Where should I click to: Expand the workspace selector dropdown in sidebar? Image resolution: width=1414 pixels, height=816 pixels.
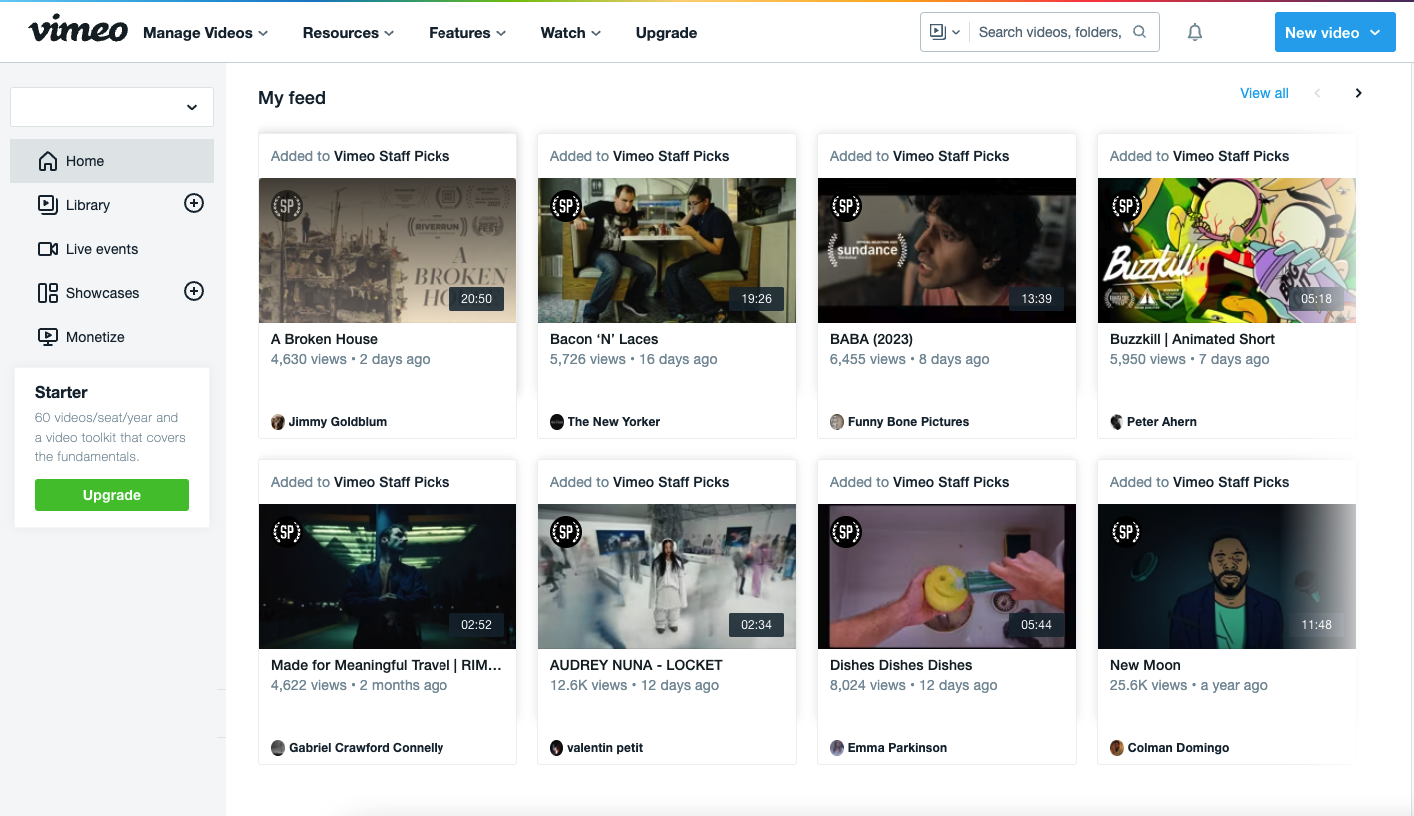point(112,107)
